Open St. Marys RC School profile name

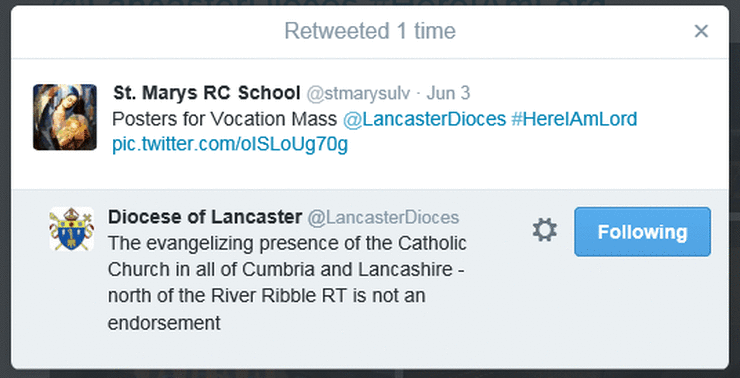point(207,93)
